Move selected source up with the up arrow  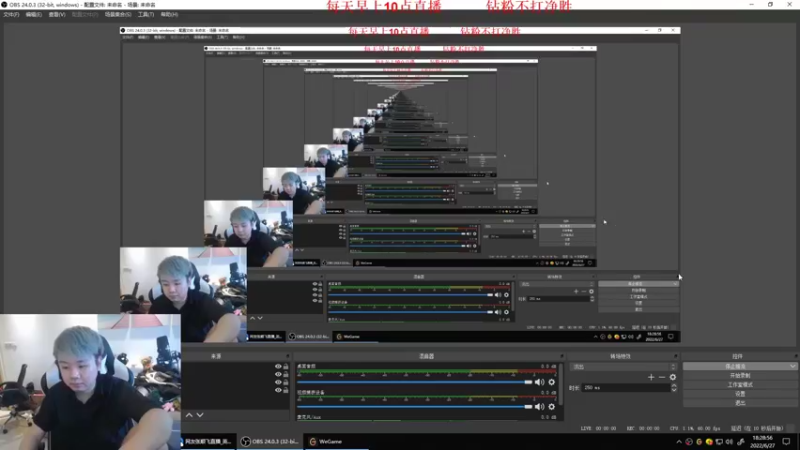point(189,415)
